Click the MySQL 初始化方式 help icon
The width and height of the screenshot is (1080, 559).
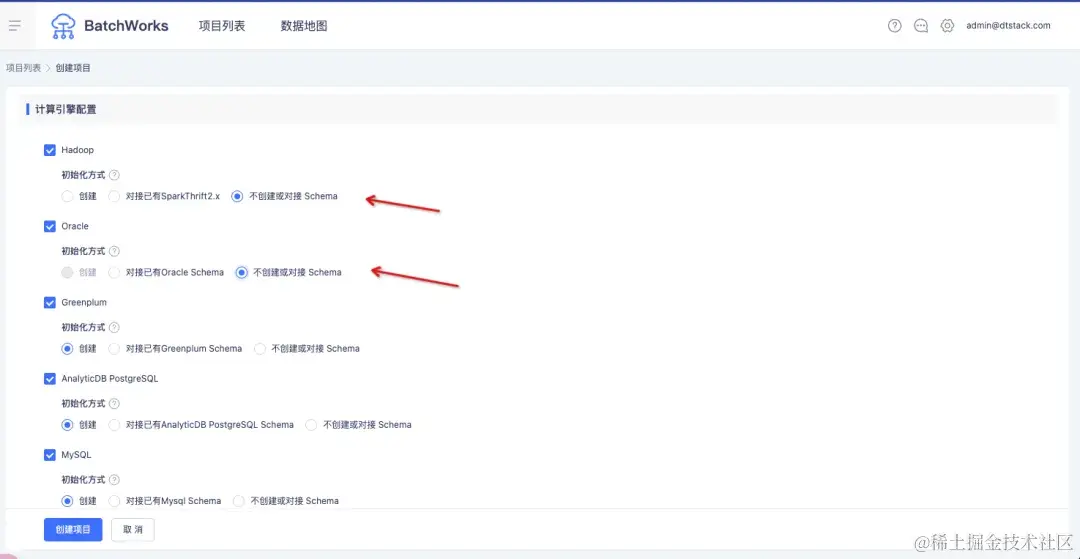pyautogui.click(x=114, y=480)
